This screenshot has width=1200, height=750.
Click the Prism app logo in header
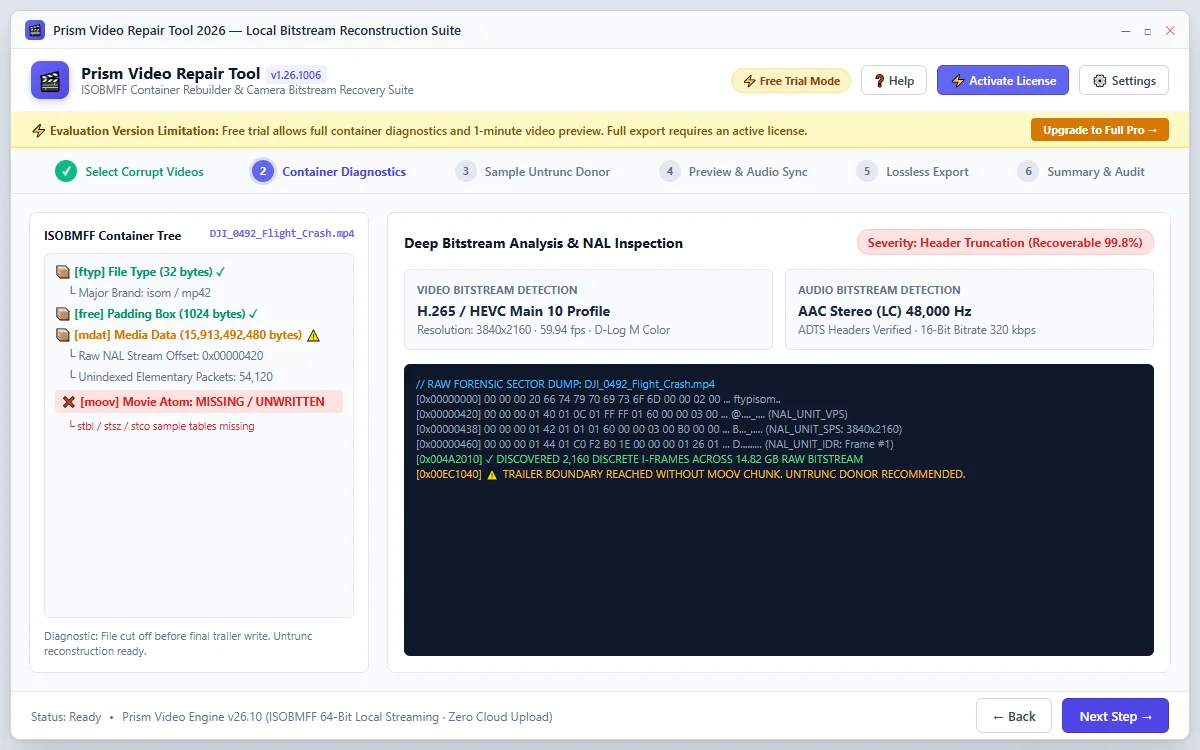(50, 81)
